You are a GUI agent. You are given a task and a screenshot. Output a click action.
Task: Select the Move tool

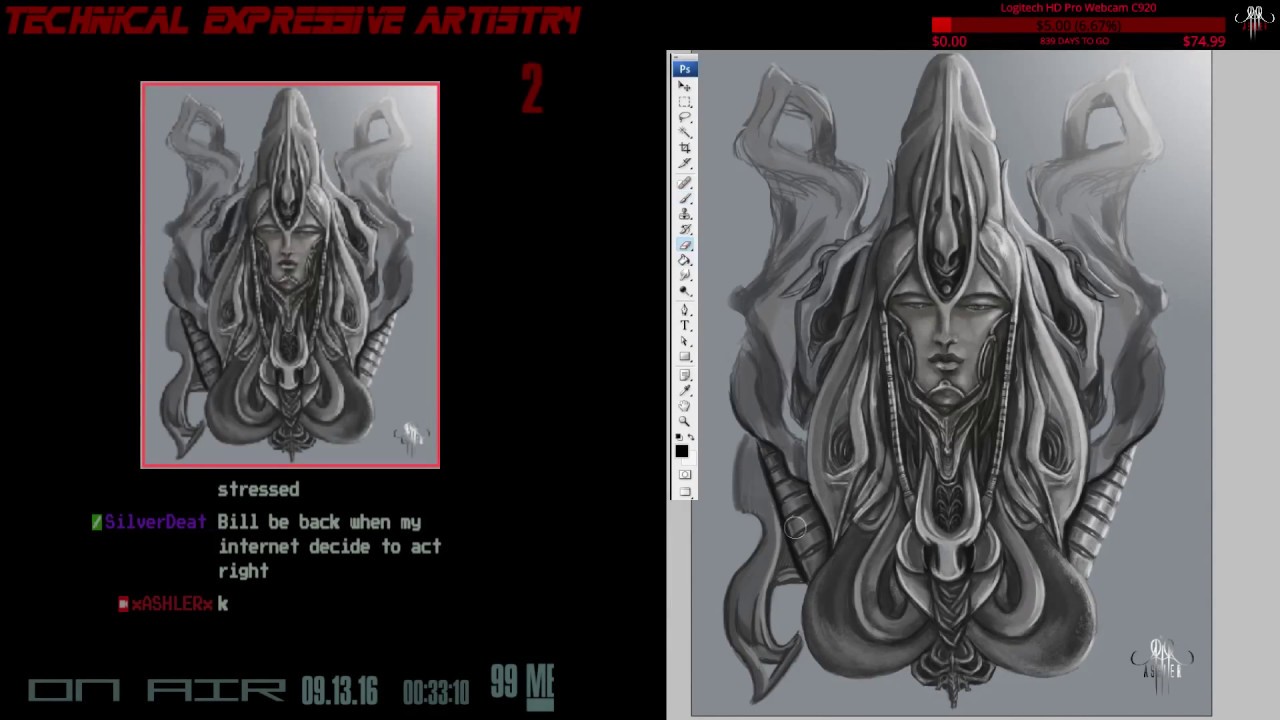[685, 86]
